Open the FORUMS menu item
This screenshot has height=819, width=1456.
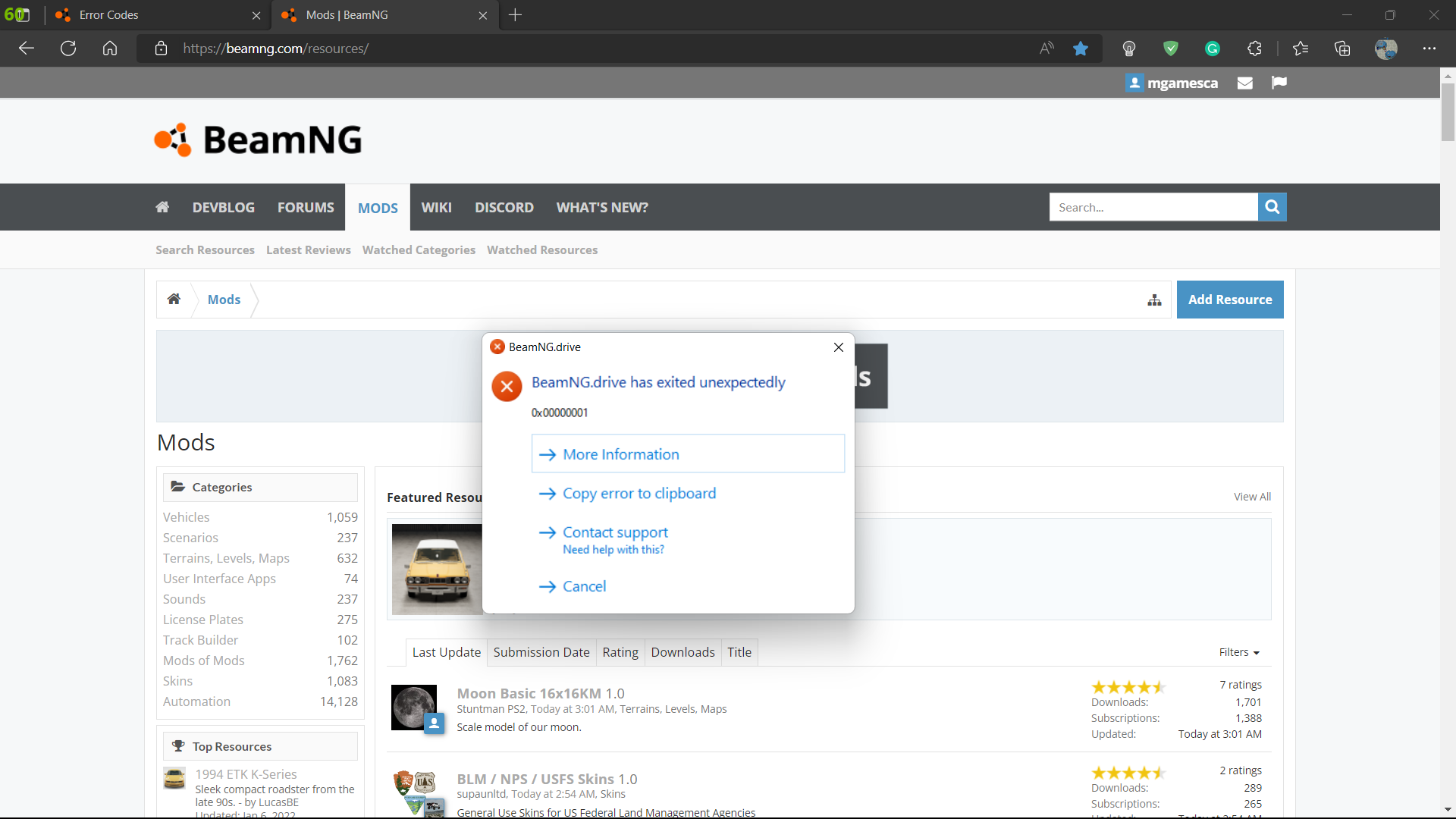[306, 207]
